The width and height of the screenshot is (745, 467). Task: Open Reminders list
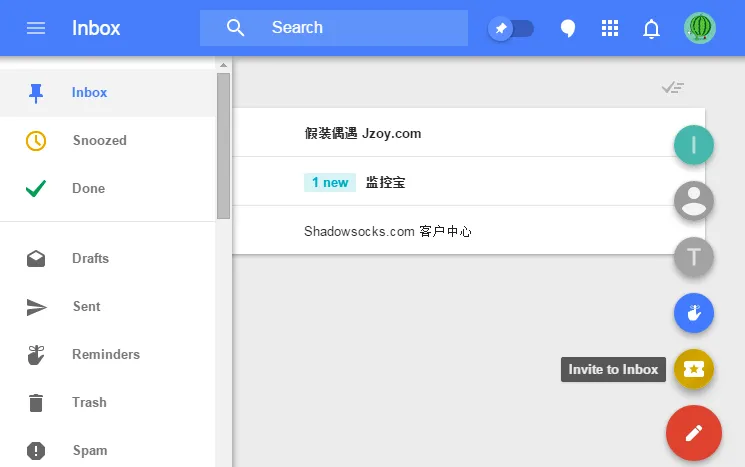point(105,355)
